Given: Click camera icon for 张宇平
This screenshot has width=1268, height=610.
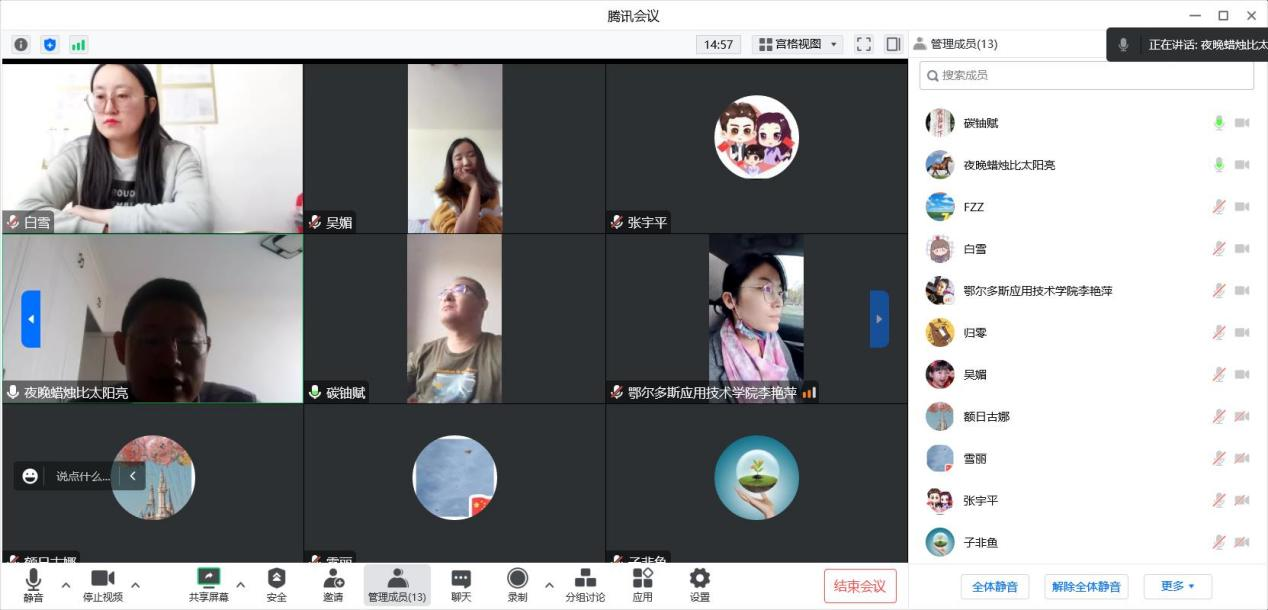Looking at the screenshot, I should (1242, 501).
